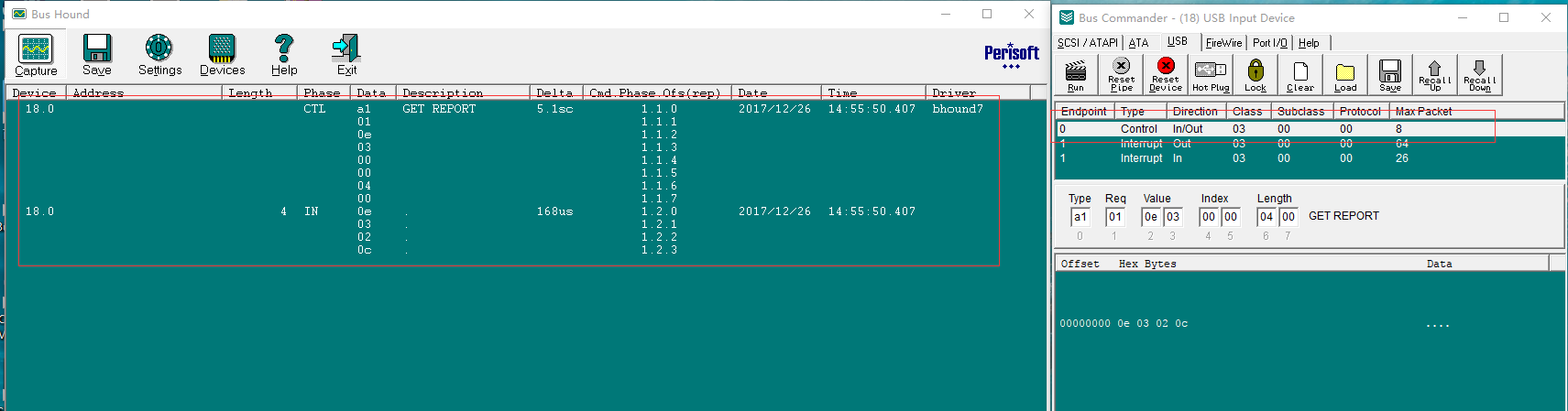1568x411 pixels.
Task: Click the Lock padlock icon
Action: pyautogui.click(x=1255, y=75)
